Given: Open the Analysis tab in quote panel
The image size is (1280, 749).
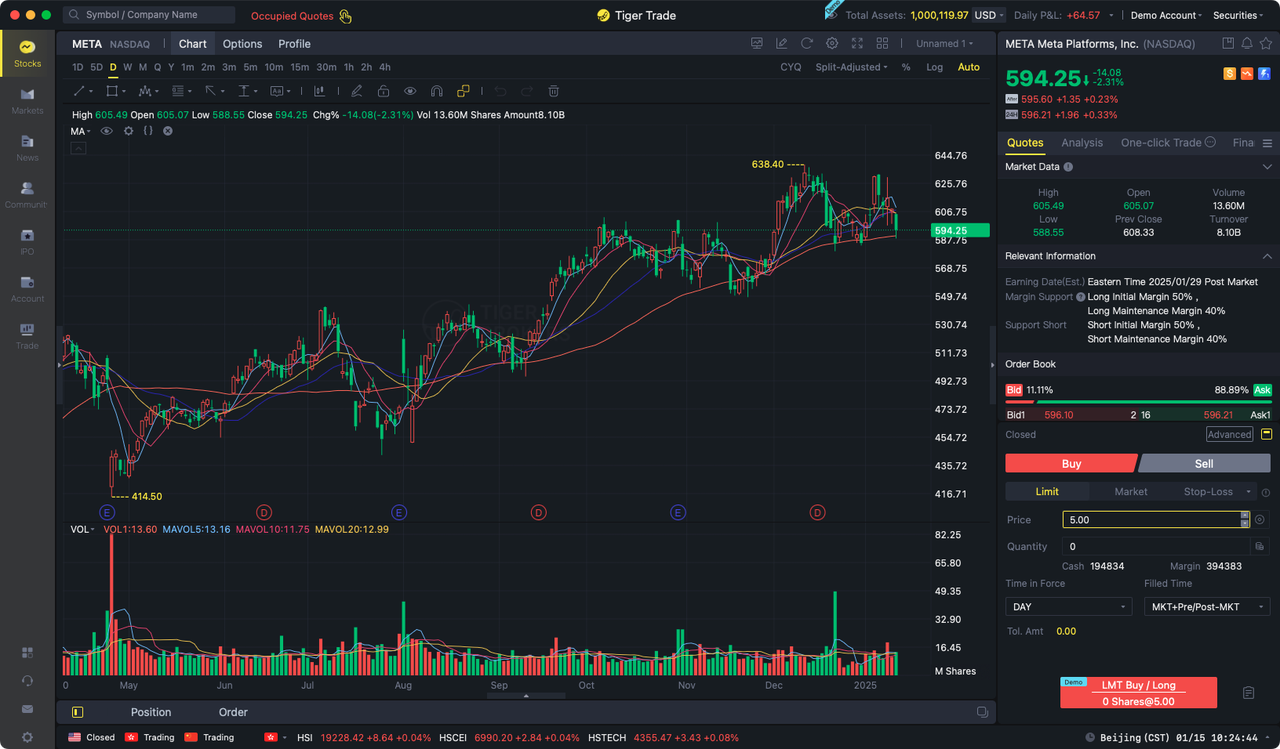Looking at the screenshot, I should point(1082,143).
